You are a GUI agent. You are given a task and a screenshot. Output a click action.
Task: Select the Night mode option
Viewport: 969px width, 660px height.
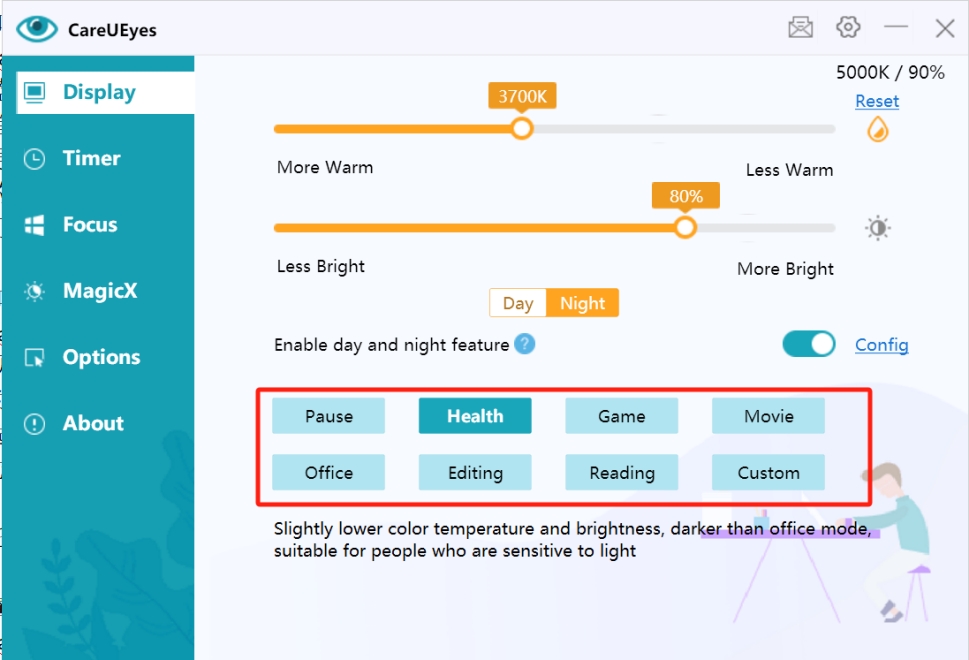click(582, 303)
